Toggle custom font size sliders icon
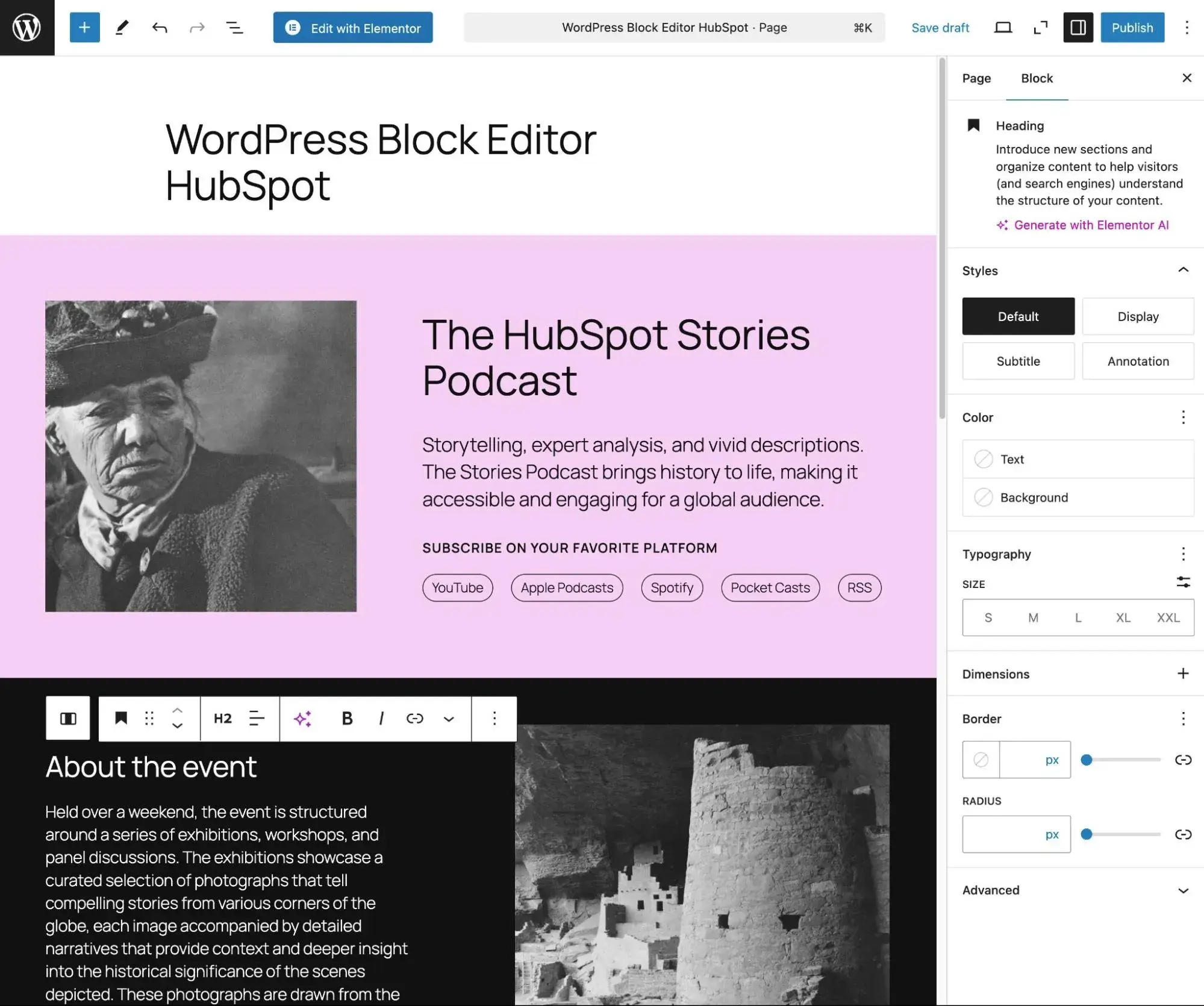 click(1183, 583)
